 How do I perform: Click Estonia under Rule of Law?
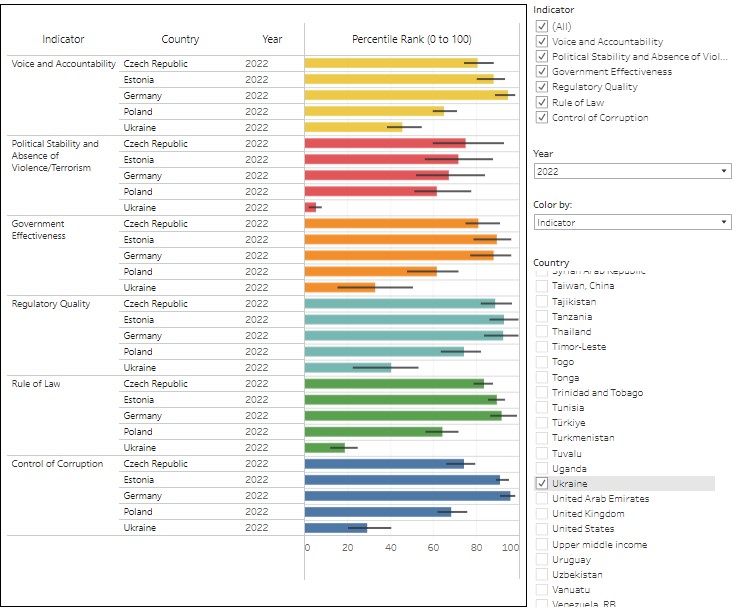[139, 400]
